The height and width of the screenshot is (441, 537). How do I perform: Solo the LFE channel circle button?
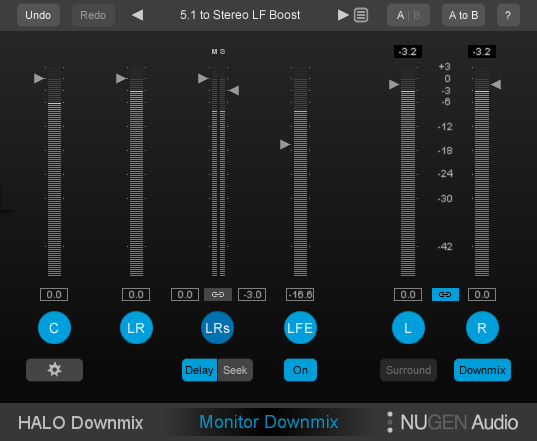300,328
